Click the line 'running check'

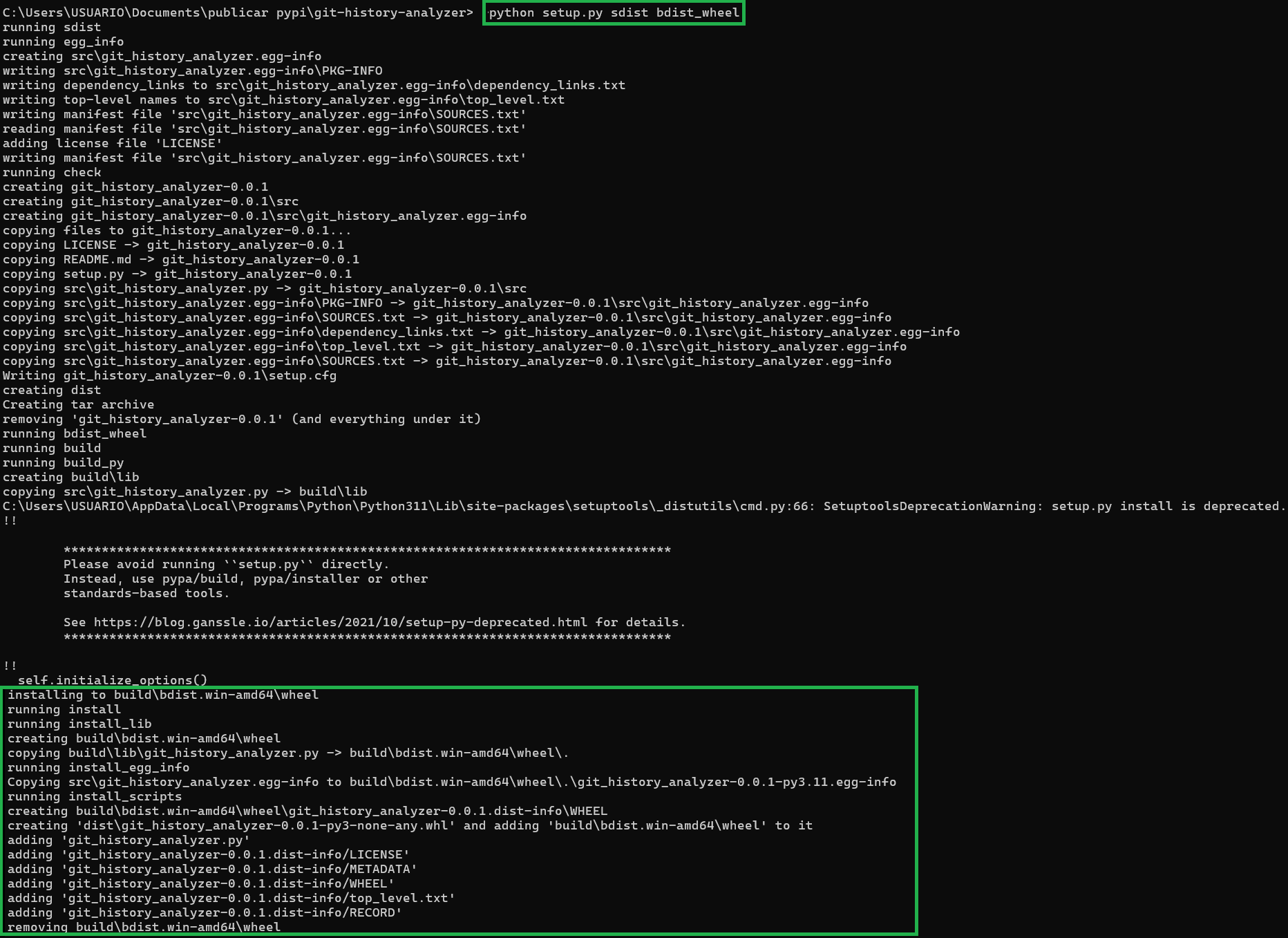[52, 172]
